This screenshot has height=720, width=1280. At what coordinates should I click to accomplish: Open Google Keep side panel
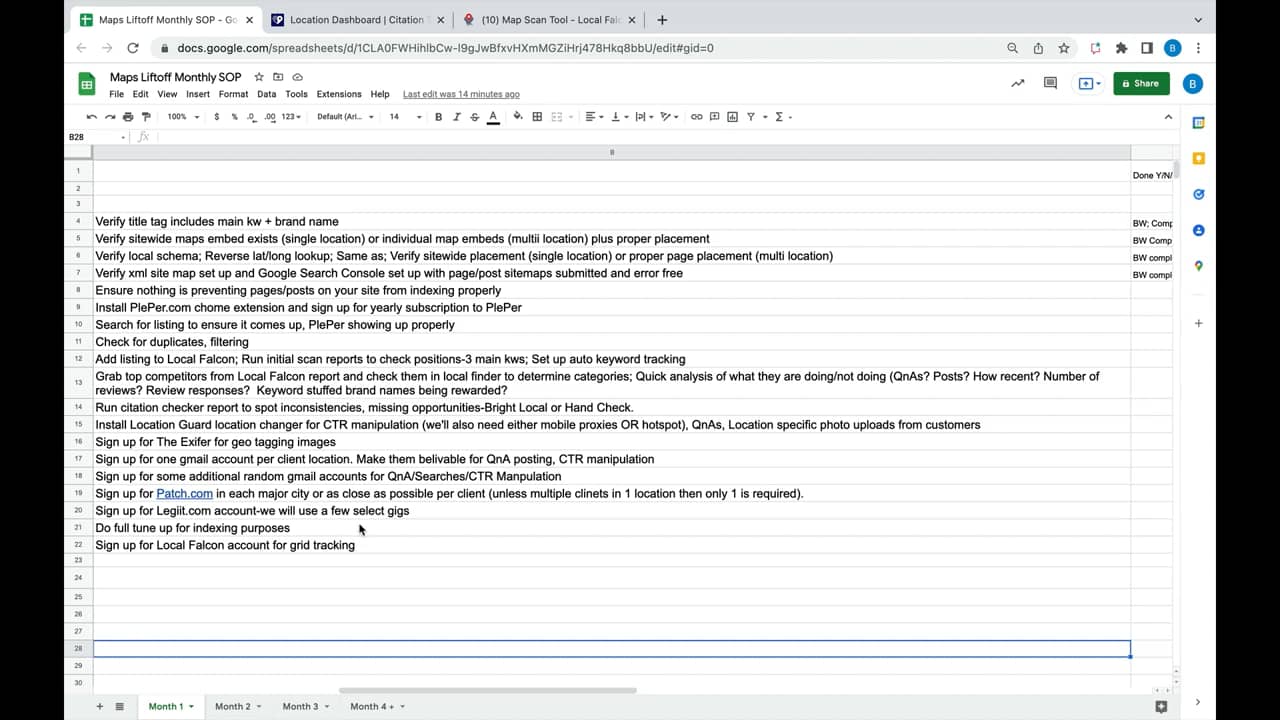(1198, 159)
